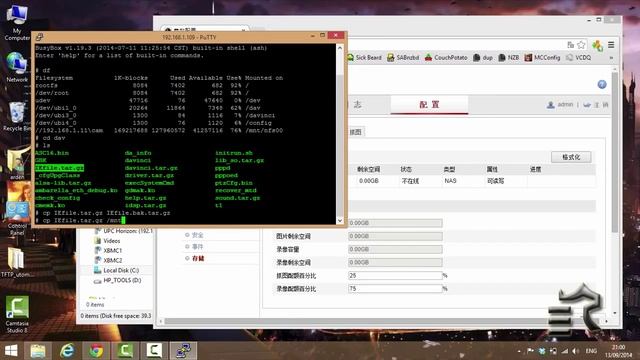Click the PuTTY title bar

(189, 37)
